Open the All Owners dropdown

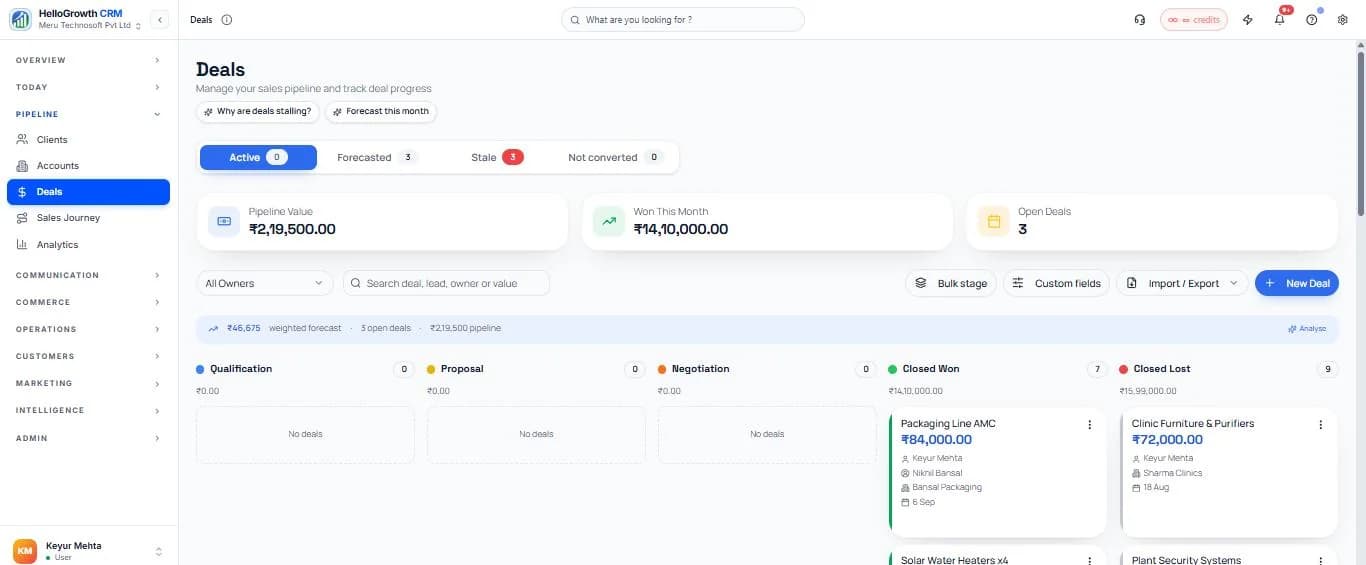point(264,283)
